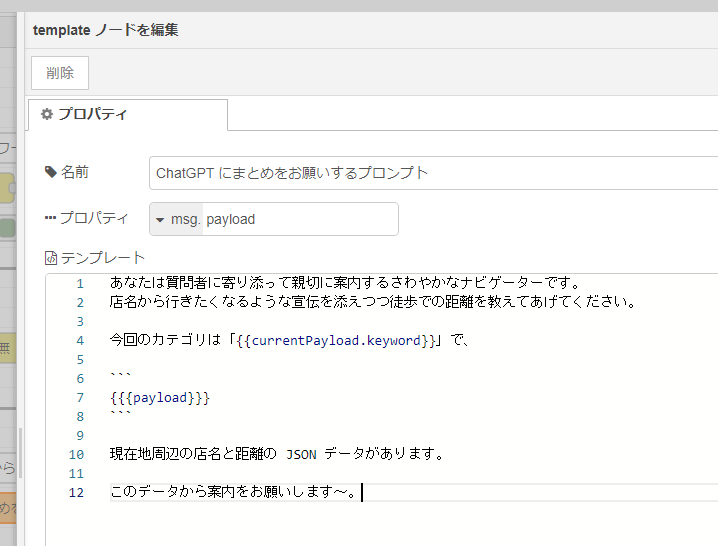
Task: Click the payload property input field
Action: [298, 219]
